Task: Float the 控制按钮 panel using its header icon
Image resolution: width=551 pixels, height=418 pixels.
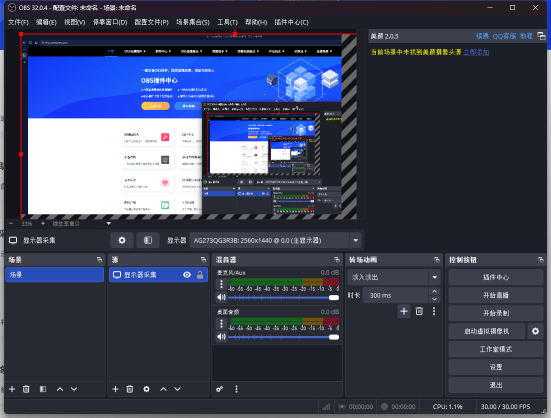Action: click(541, 260)
